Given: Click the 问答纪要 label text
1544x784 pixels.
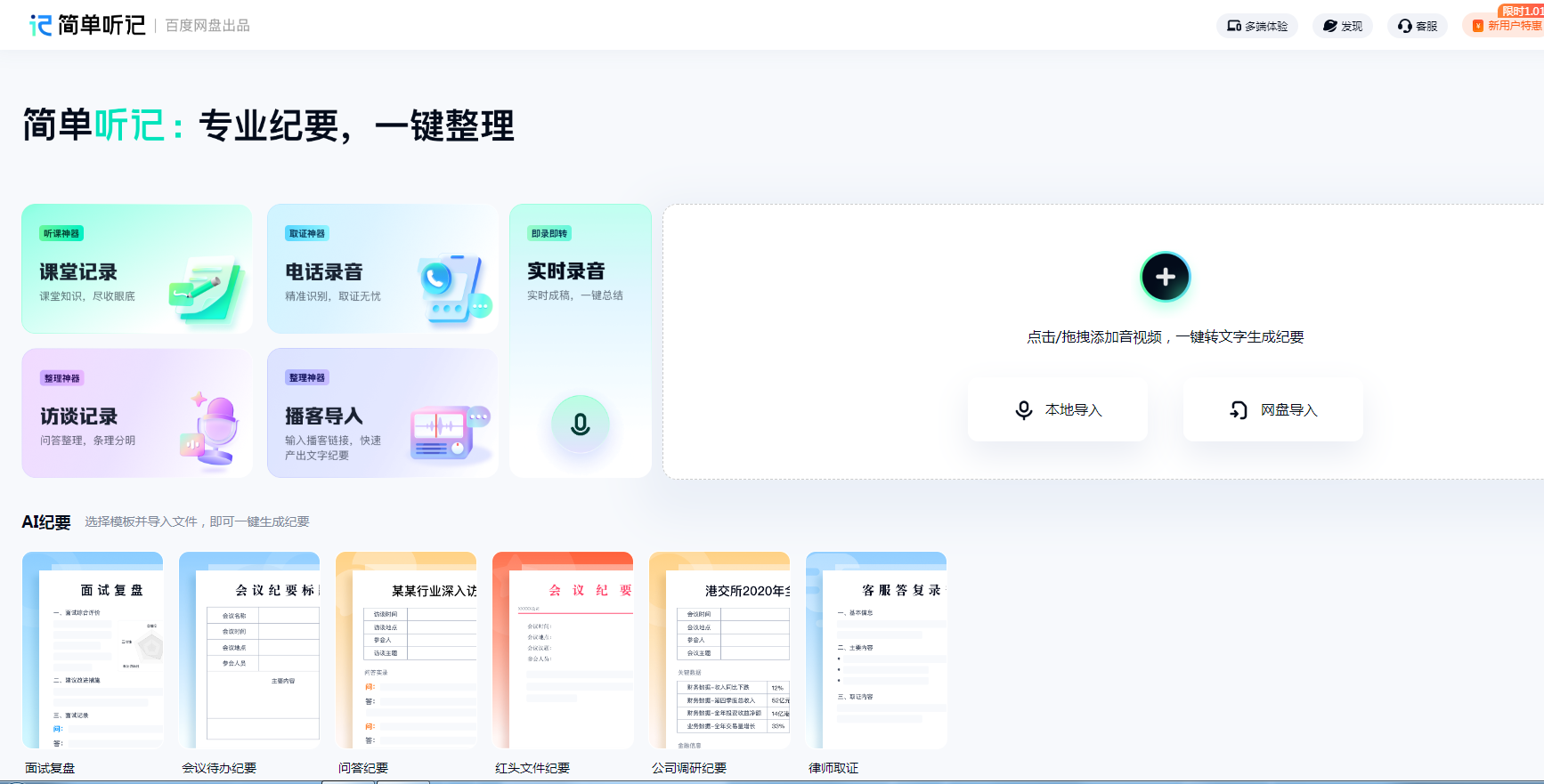Looking at the screenshot, I should (363, 768).
